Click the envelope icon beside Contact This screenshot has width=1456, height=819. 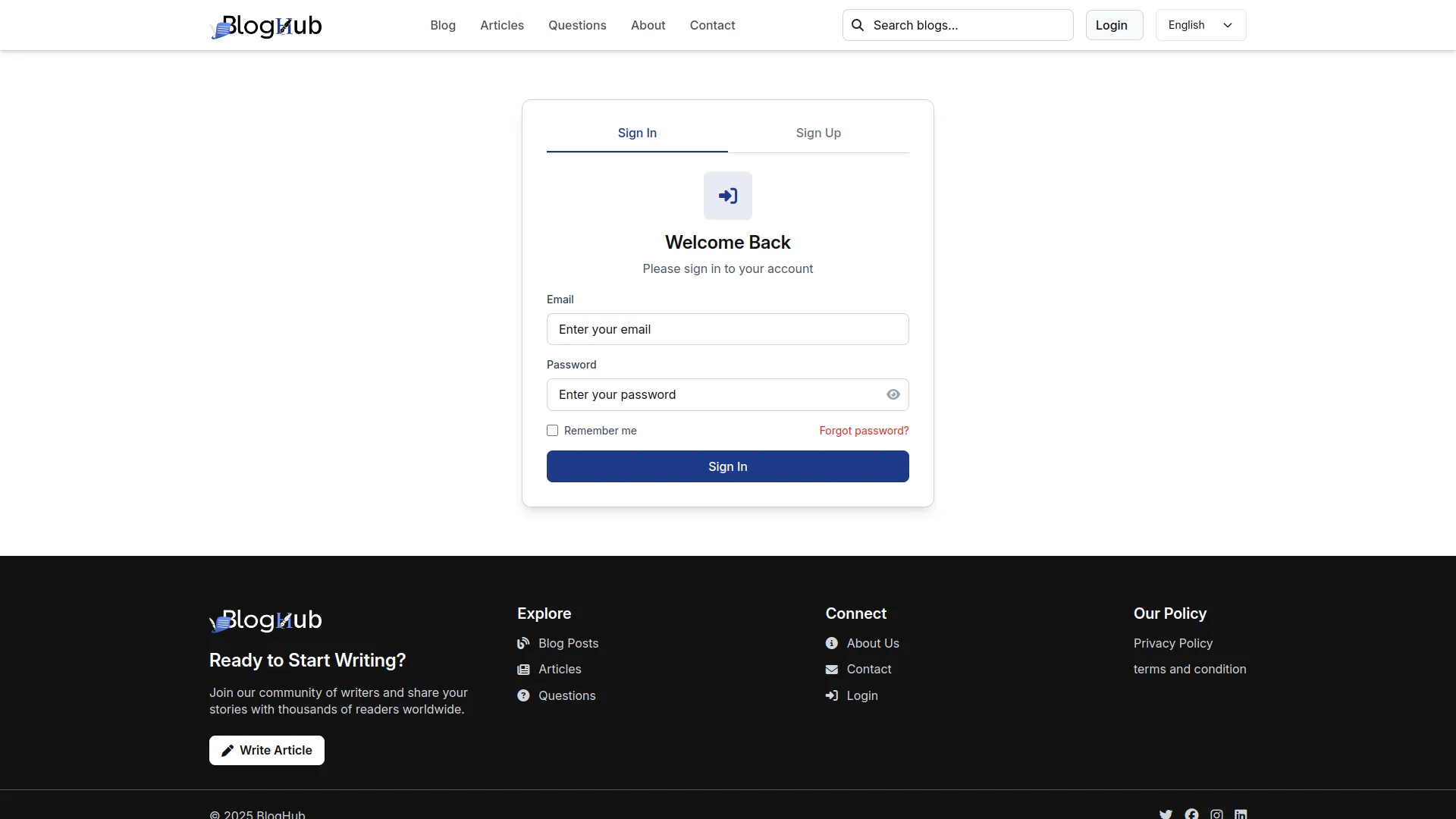click(x=832, y=670)
